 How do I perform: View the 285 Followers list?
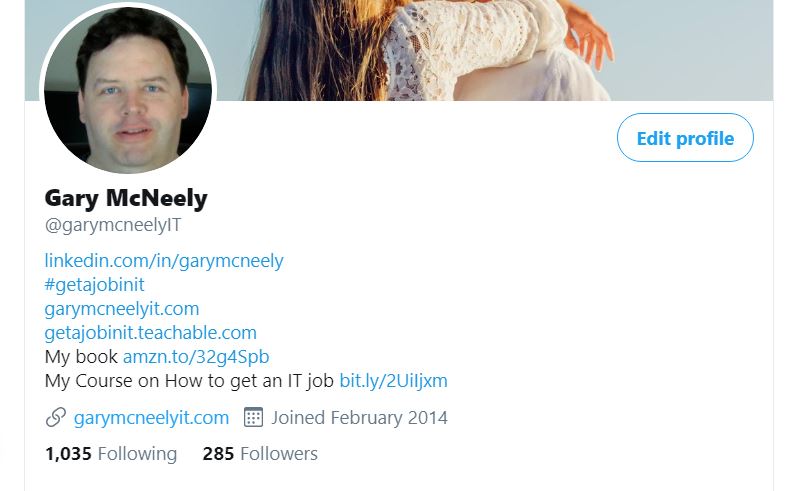(260, 454)
